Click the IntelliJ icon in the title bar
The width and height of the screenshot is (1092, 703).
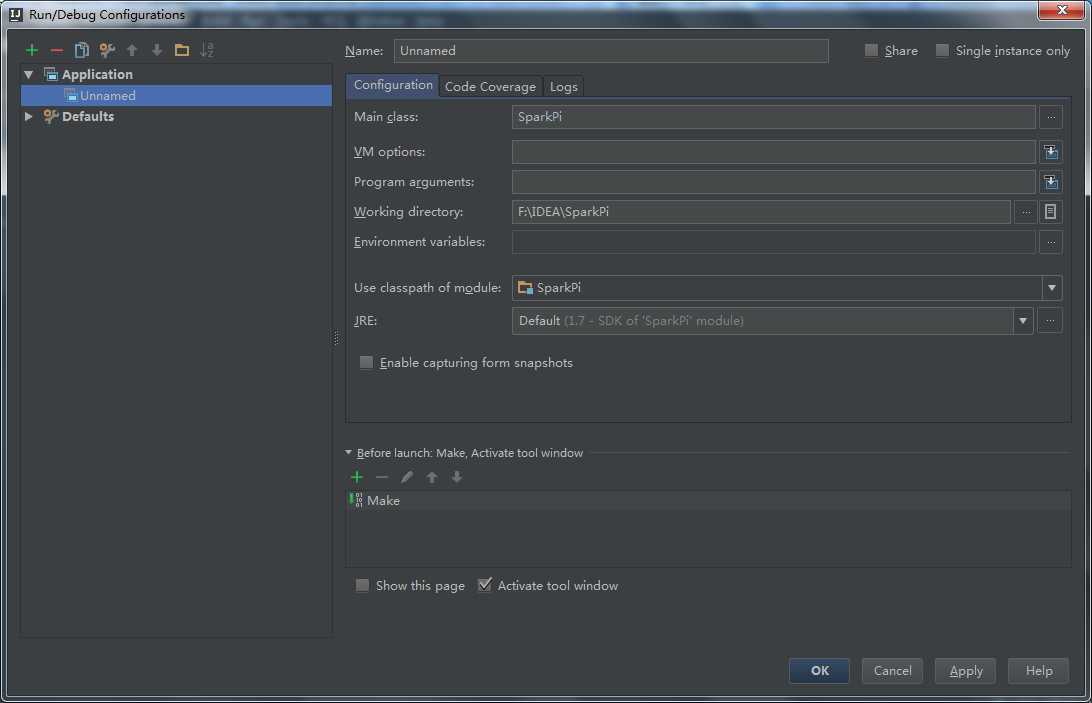[15, 14]
